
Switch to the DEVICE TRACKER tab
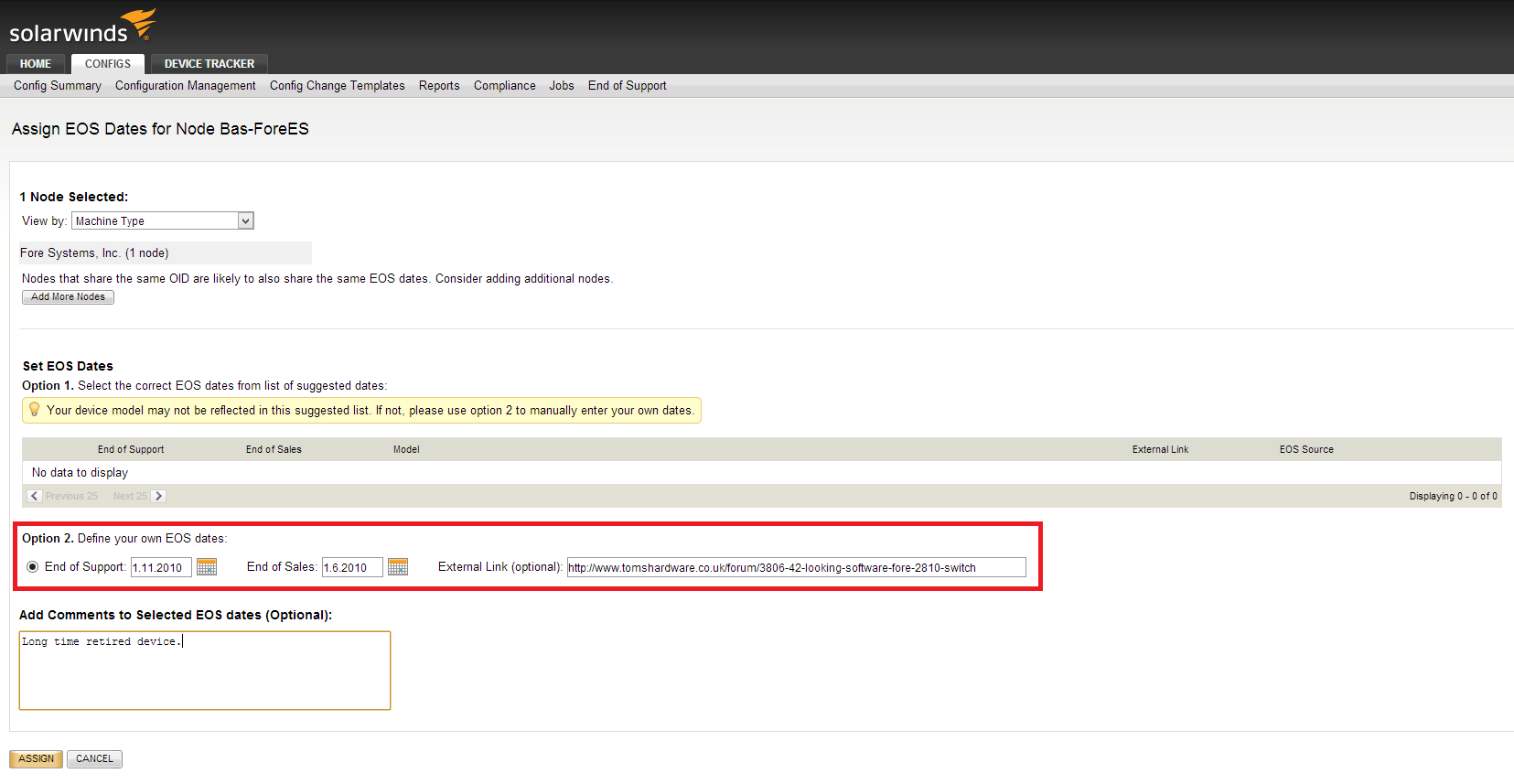click(x=209, y=64)
